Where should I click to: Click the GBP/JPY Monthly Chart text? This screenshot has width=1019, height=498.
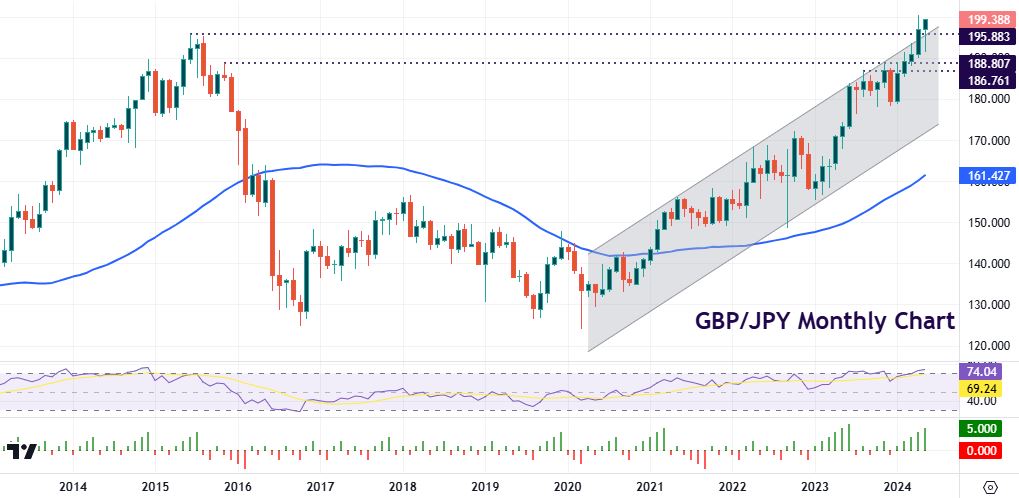pyautogui.click(x=825, y=322)
